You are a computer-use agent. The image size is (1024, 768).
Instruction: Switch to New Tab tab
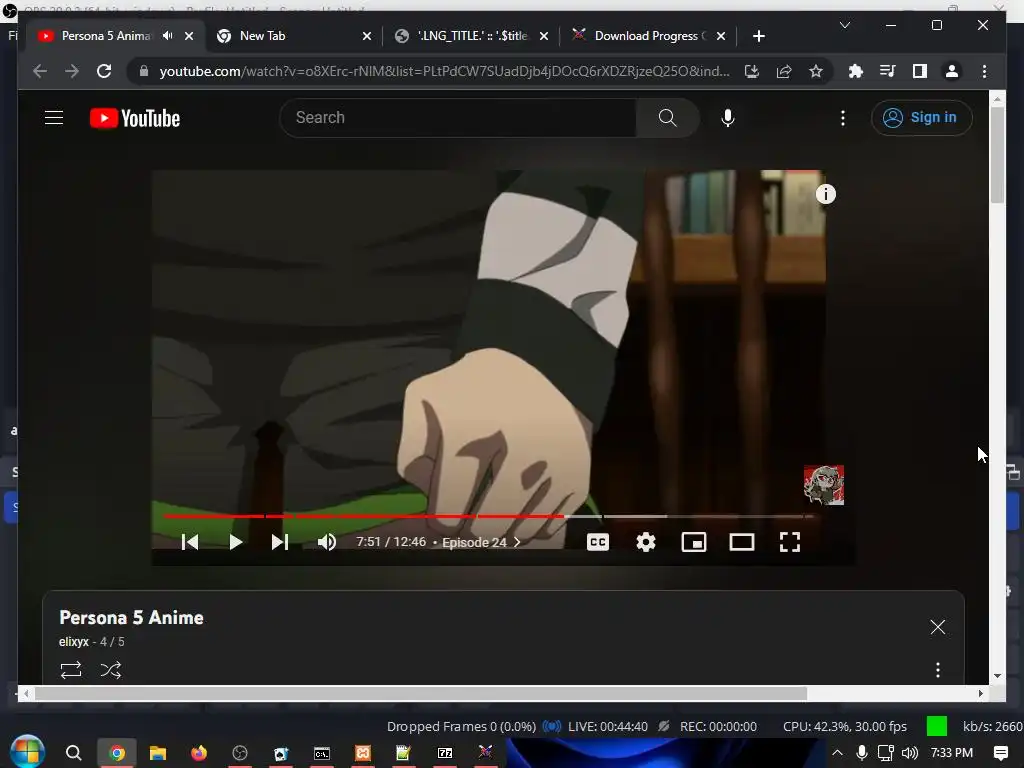click(262, 36)
